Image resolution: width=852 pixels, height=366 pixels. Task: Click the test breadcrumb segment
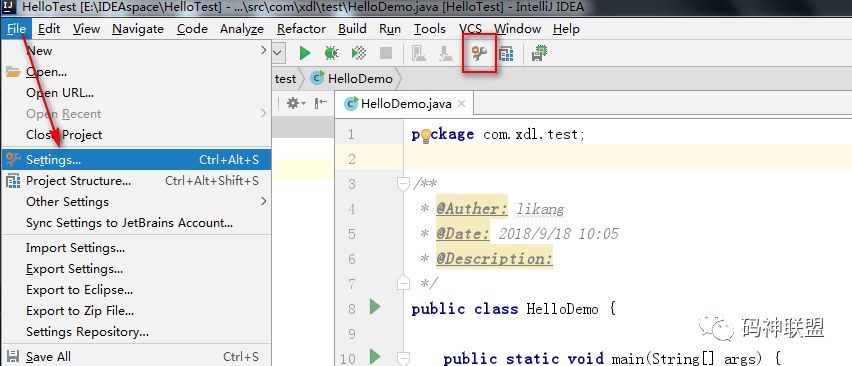coord(285,79)
